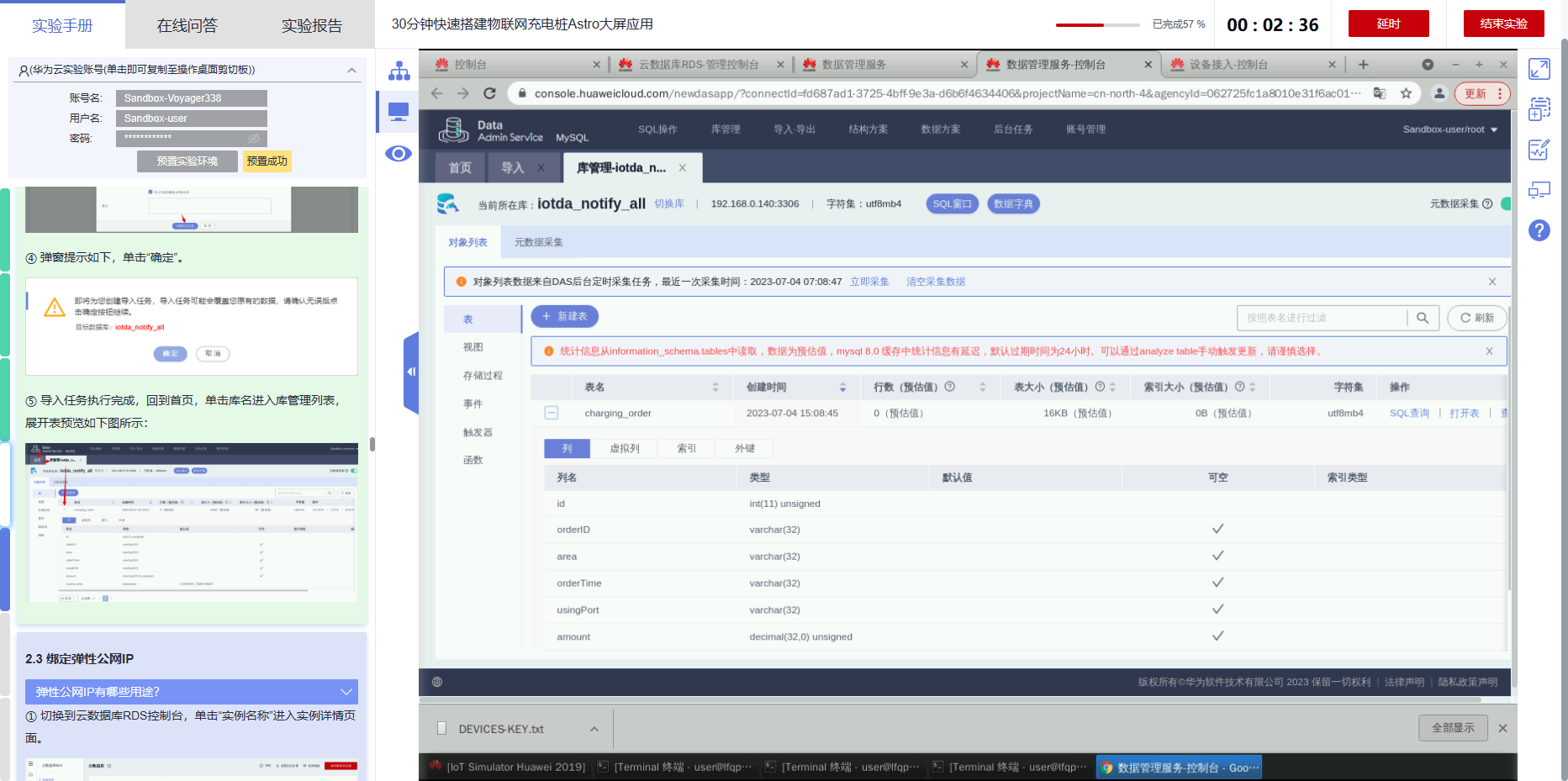Viewport: 1568px width, 781px height.
Task: Reload the browser page
Action: 489,93
